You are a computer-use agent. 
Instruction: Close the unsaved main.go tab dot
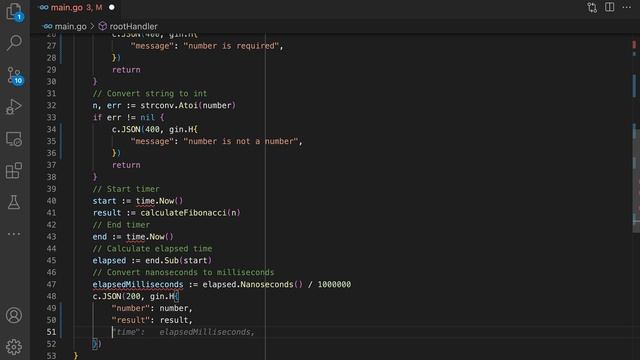(112, 7)
